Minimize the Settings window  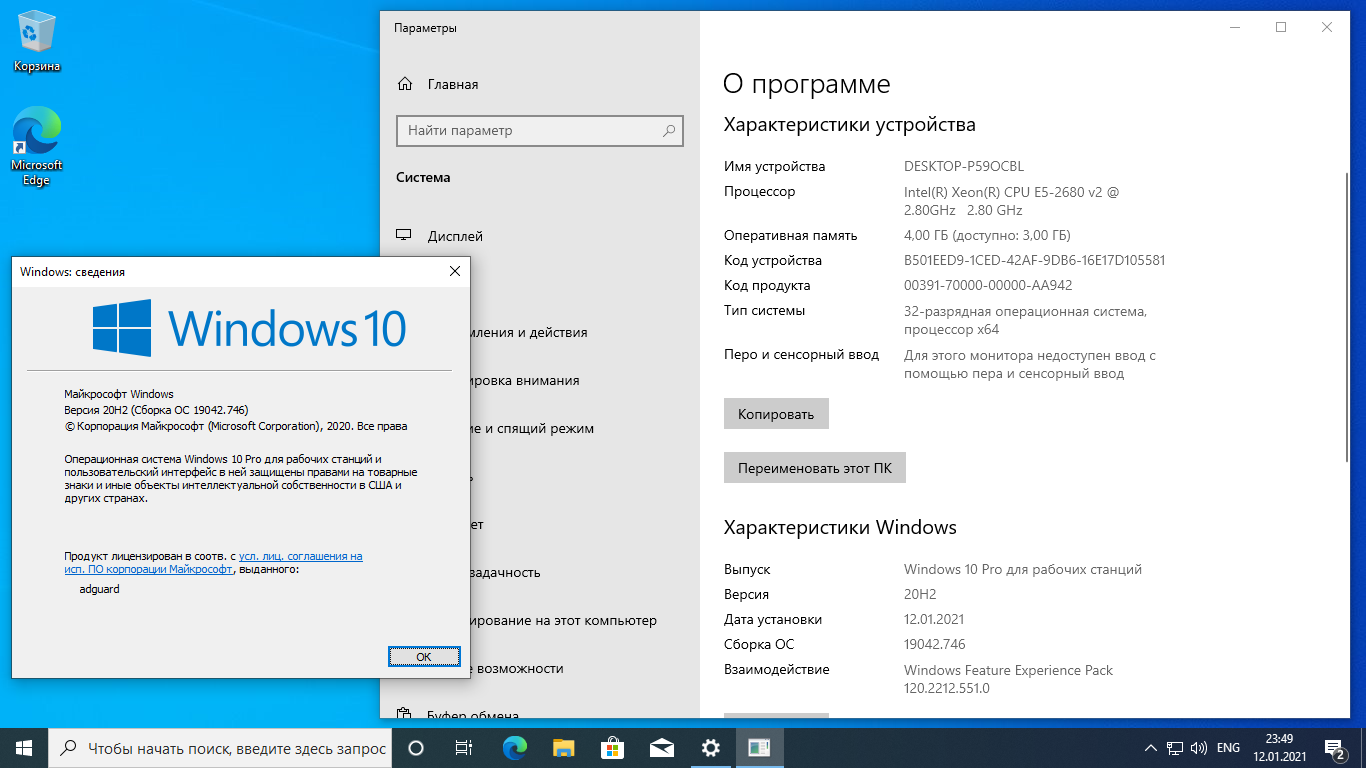click(x=1234, y=28)
